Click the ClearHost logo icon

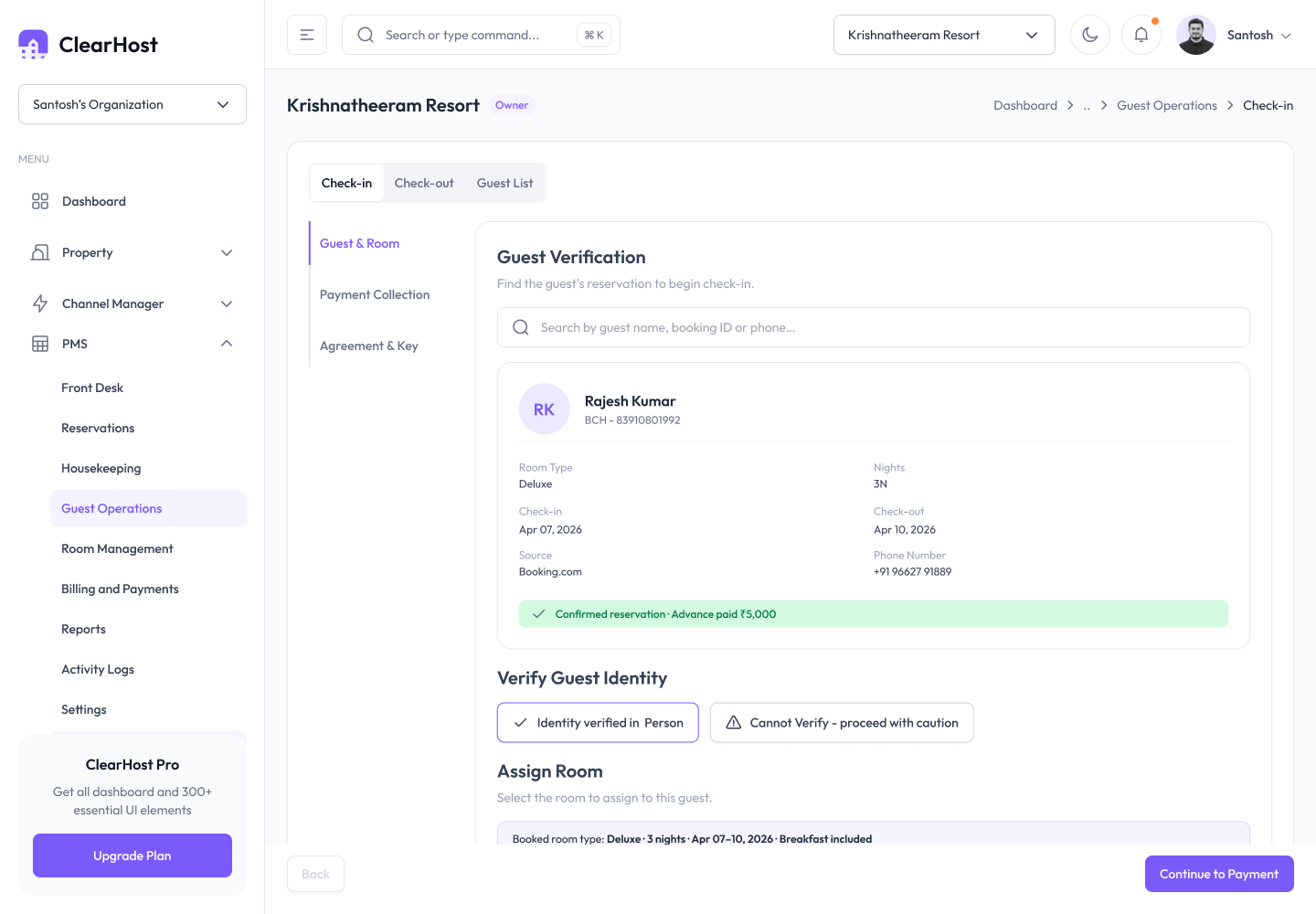pyautogui.click(x=34, y=45)
